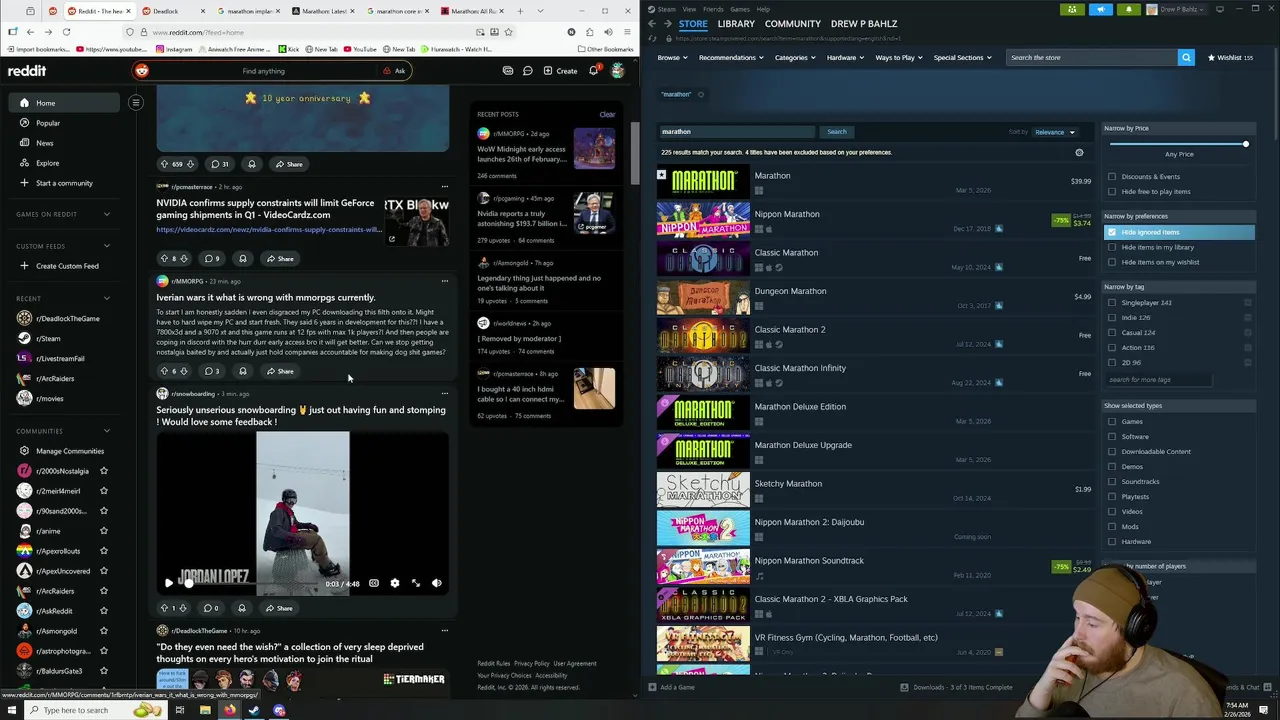Collapse Reddit Custom Feeds section
Image resolution: width=1280 pixels, height=720 pixels.
107,246
